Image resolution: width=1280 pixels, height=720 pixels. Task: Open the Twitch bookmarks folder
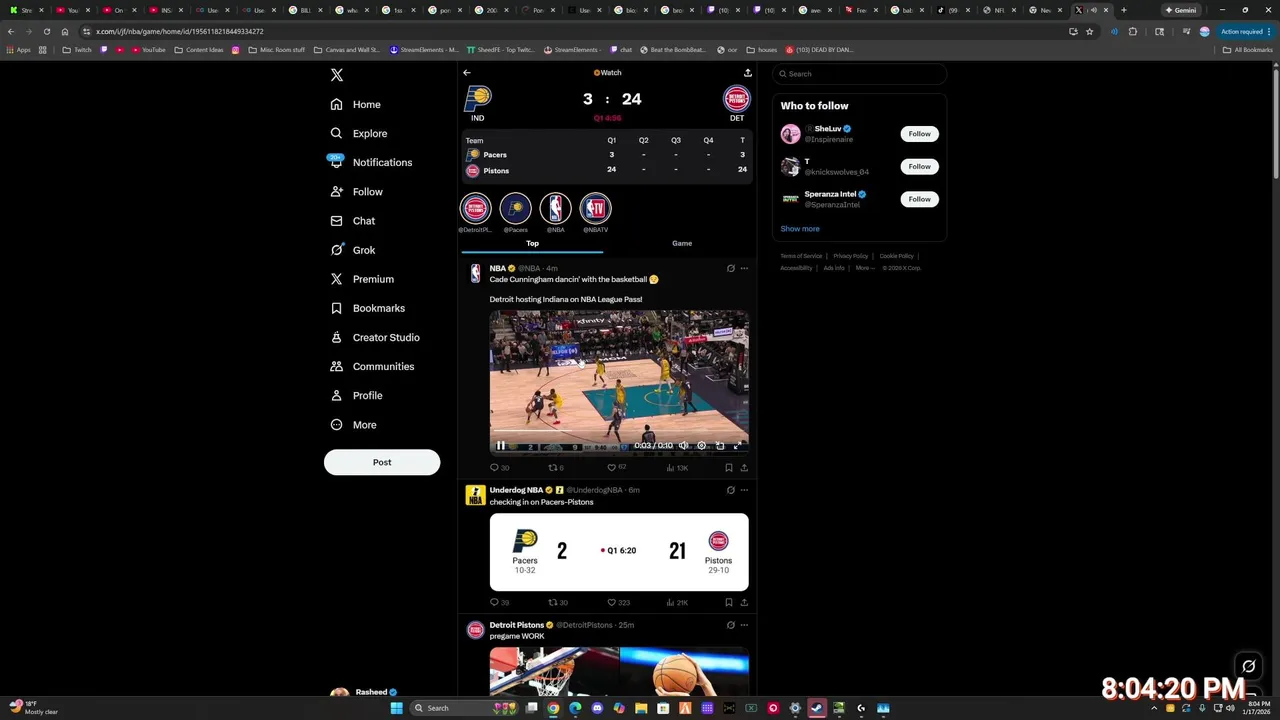tap(77, 50)
